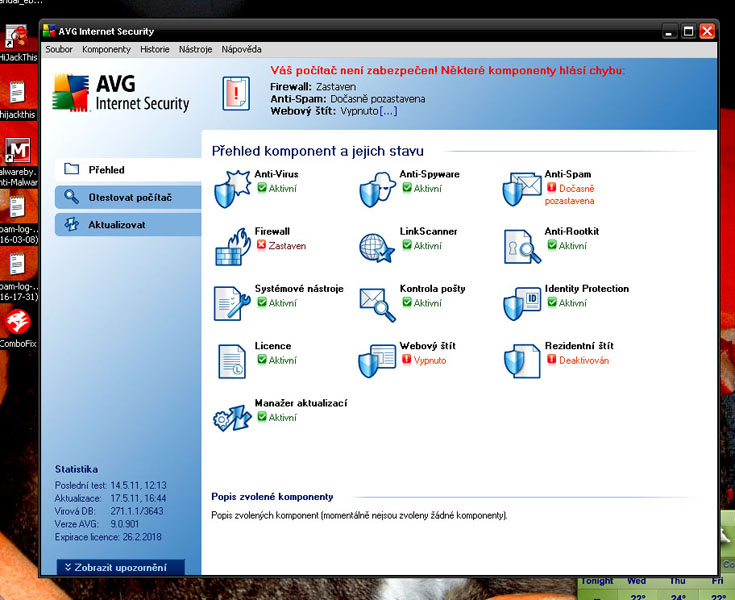Image resolution: width=735 pixels, height=600 pixels.
Task: Select the Manažer aktualizací gear icon
Action: point(232,418)
